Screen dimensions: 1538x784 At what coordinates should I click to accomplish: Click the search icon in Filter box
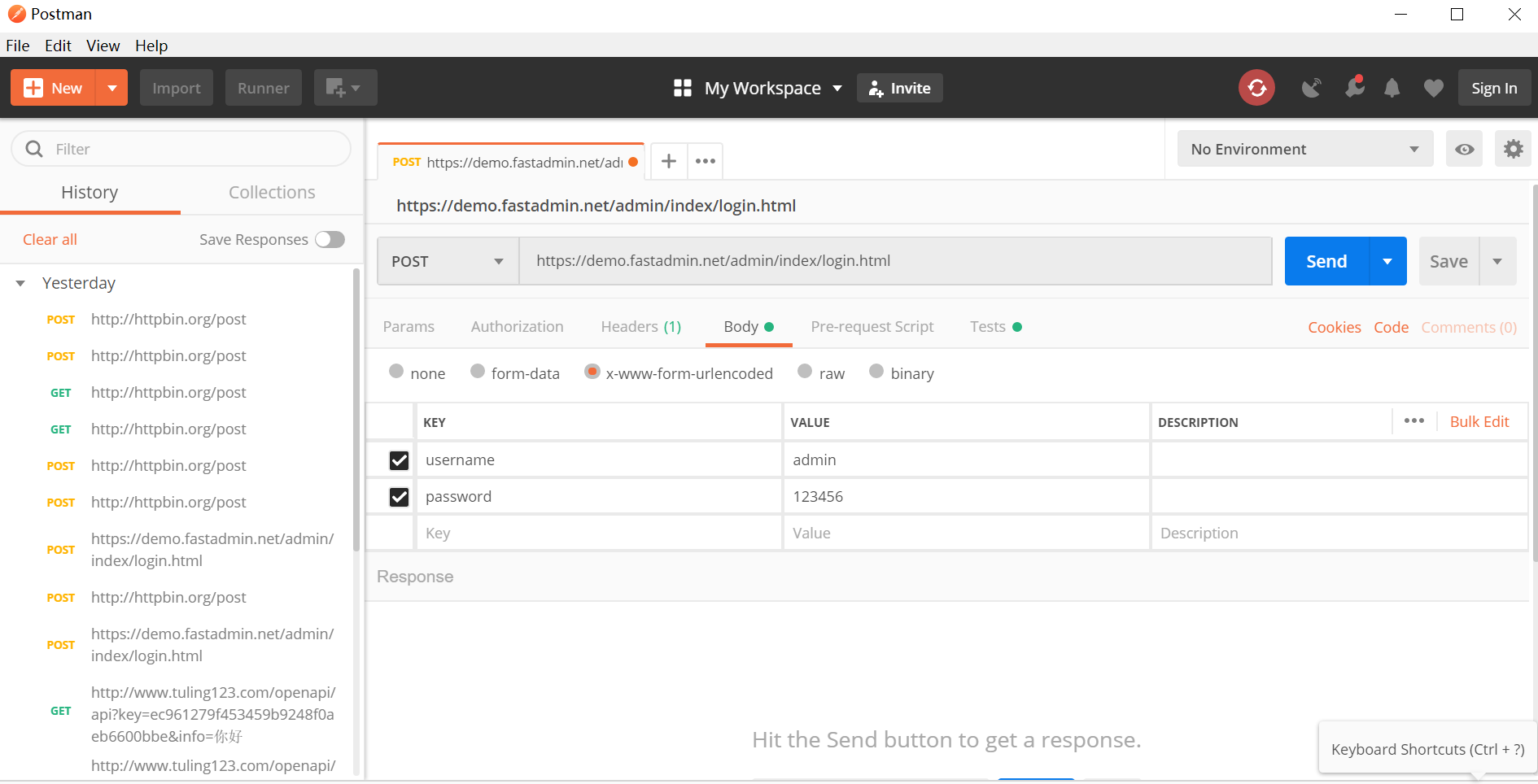pos(34,149)
